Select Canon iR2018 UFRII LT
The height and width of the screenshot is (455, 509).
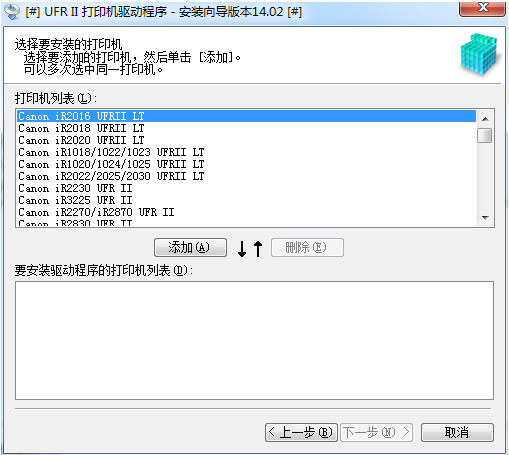click(246, 128)
